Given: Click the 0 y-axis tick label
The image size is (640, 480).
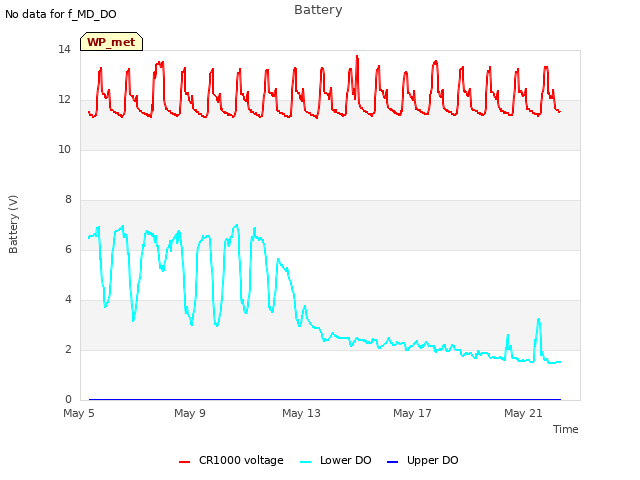Looking at the screenshot, I should point(68,400).
